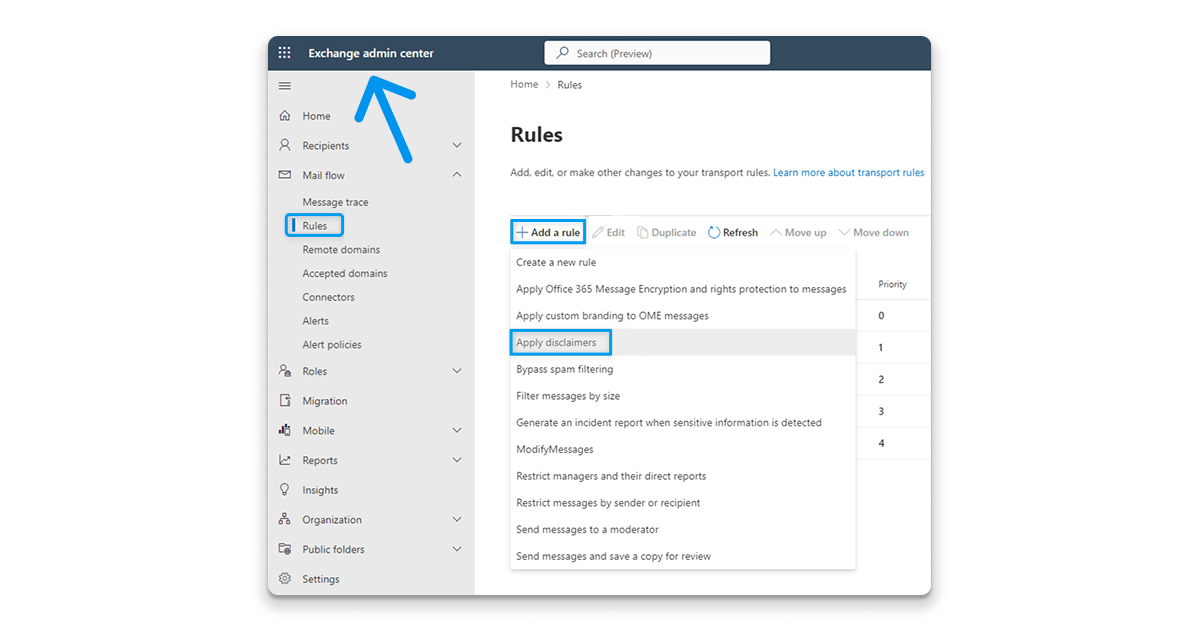
Task: Open Accepted domains page
Action: tap(345, 273)
